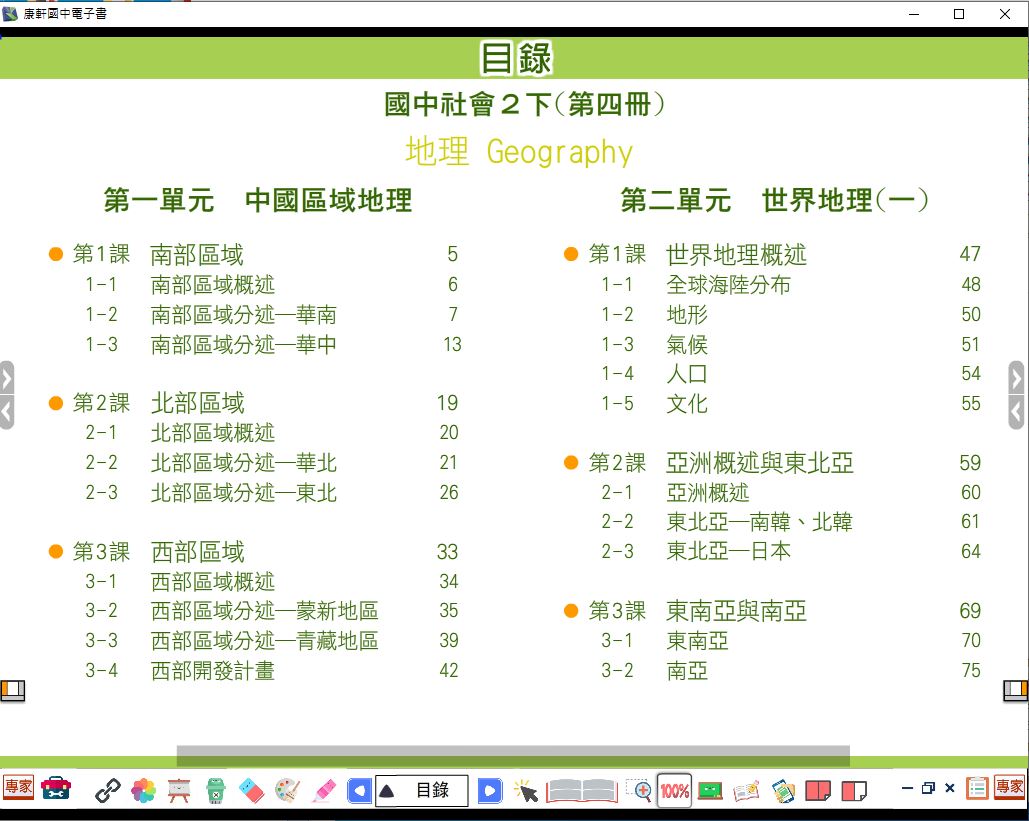This screenshot has width=1029, height=821.
Task: Click the chain link icon
Action: pos(108,790)
